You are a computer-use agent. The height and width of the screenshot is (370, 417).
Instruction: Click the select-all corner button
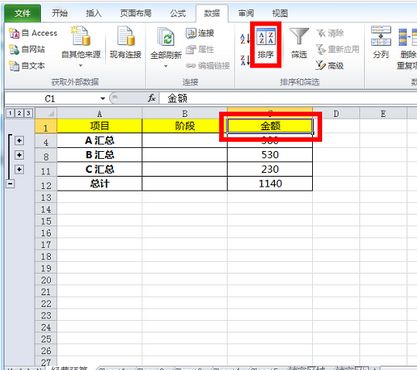pyautogui.click(x=46, y=113)
